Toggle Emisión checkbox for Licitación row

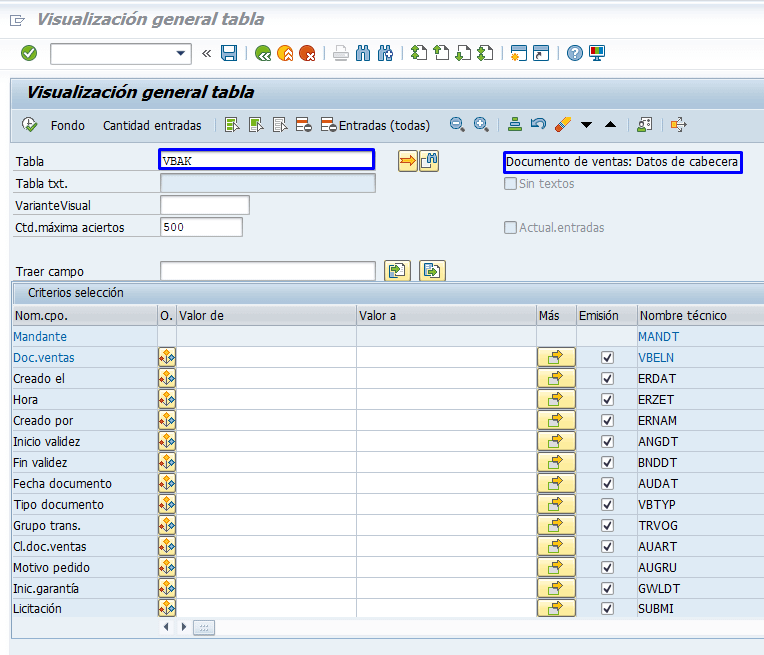coord(607,609)
